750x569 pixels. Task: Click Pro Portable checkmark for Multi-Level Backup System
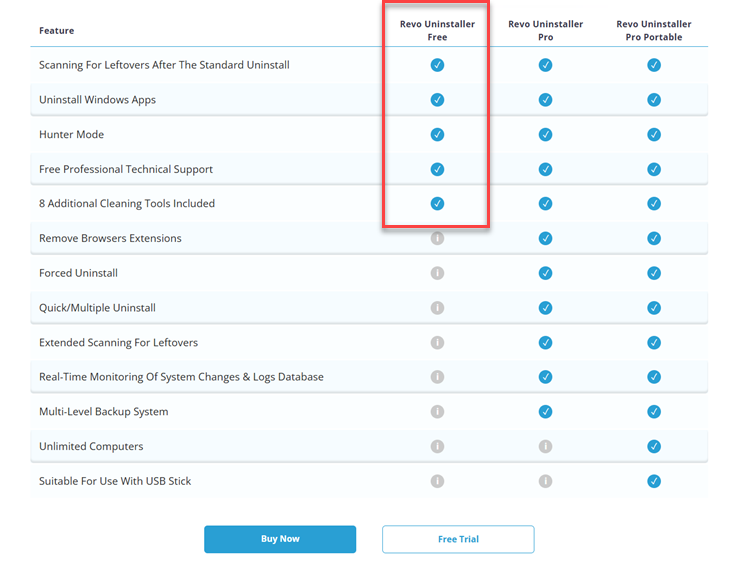tap(654, 411)
